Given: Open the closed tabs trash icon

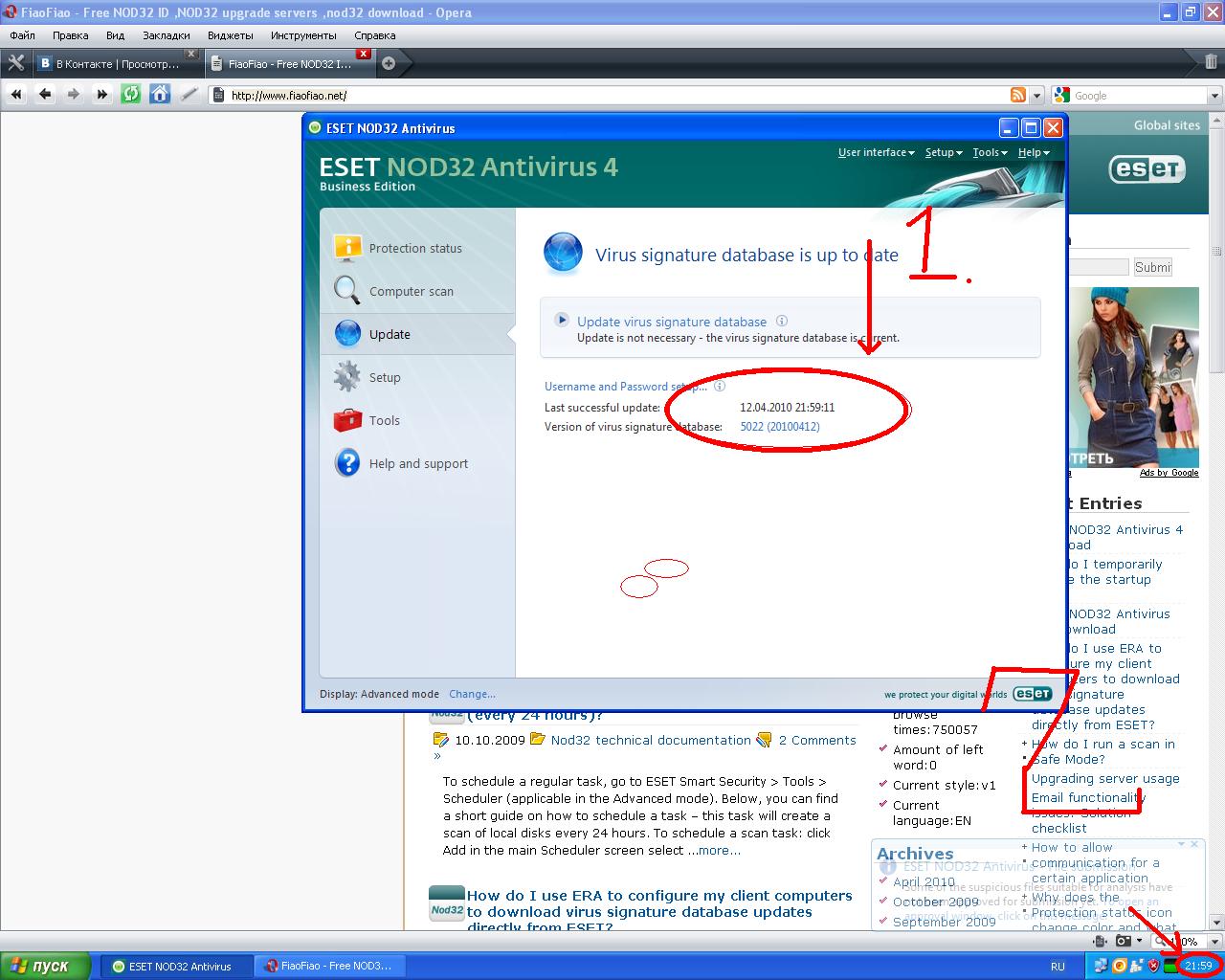Looking at the screenshot, I should (x=1211, y=63).
